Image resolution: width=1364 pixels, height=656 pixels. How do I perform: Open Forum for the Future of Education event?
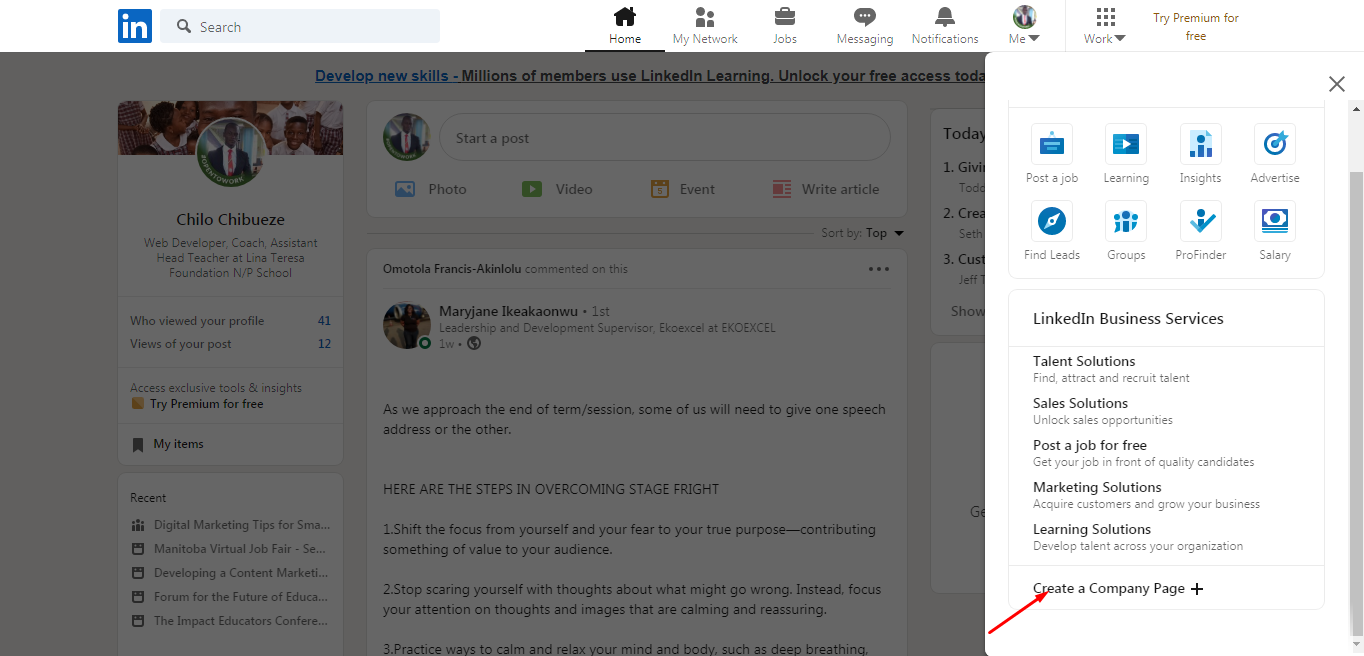tap(230, 597)
